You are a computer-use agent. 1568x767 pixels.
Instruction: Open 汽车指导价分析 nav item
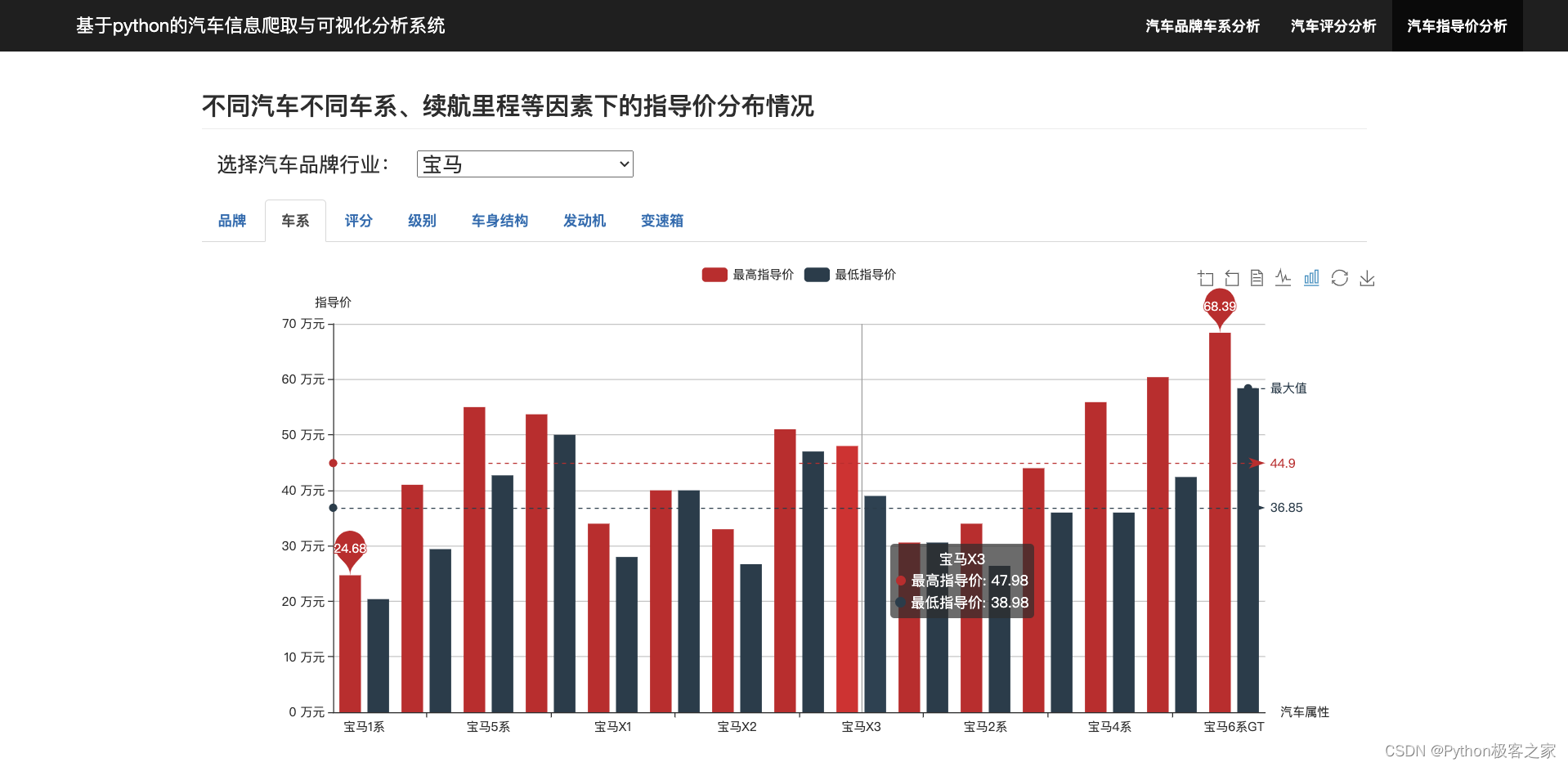(x=1457, y=26)
